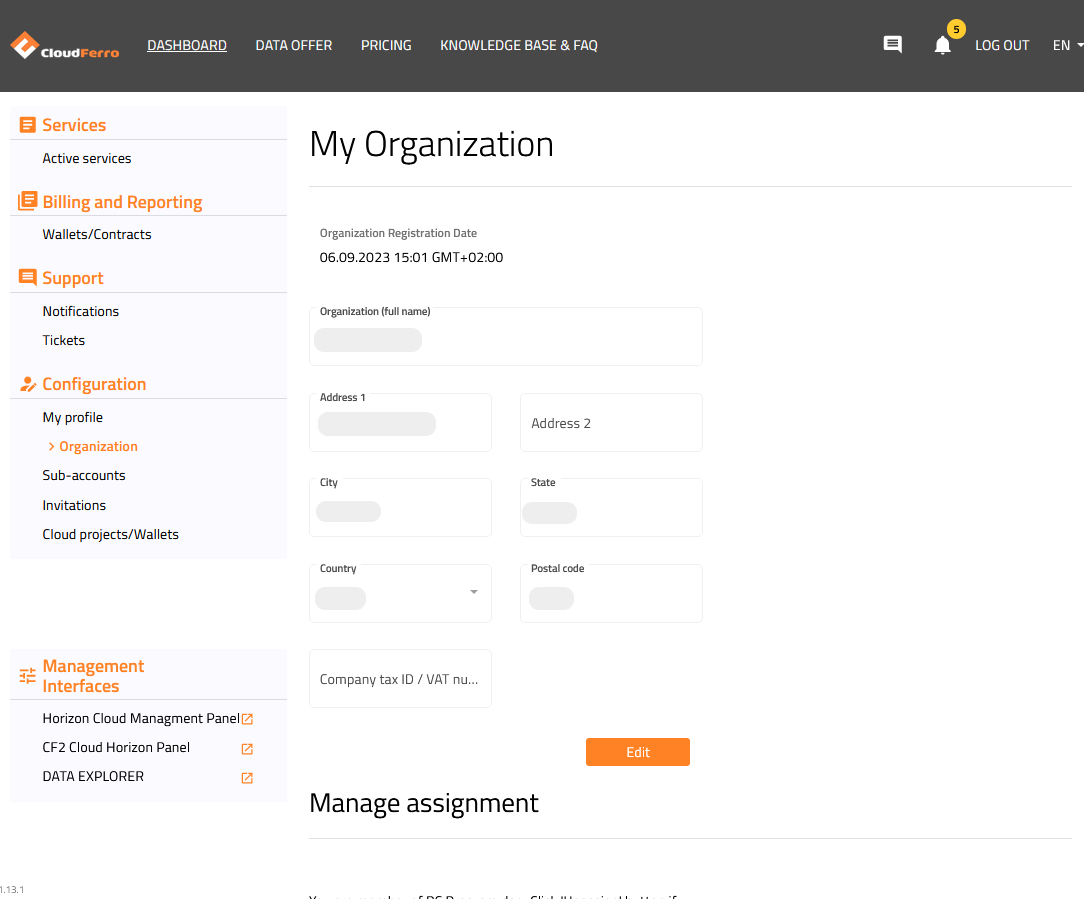Open DATA EXPLORER external link icon

coord(246,777)
